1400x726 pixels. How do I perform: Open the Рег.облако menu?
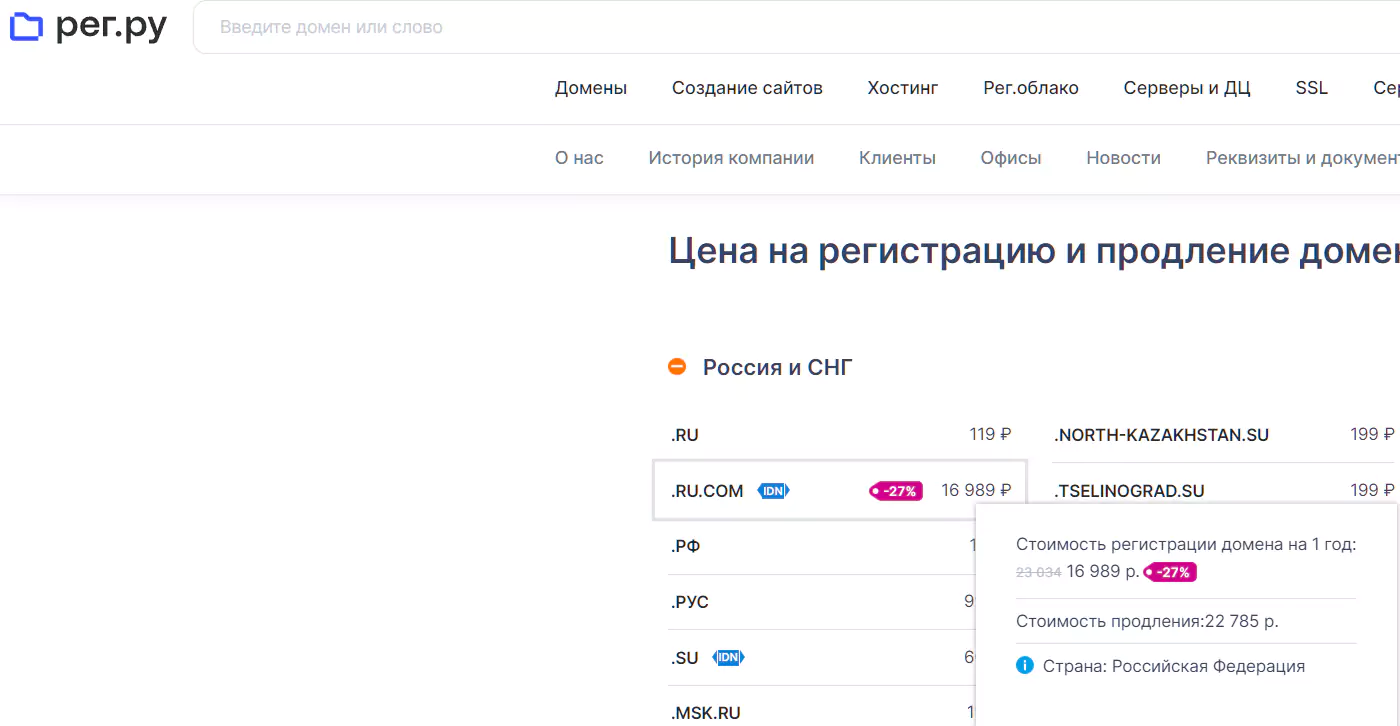[x=1031, y=88]
